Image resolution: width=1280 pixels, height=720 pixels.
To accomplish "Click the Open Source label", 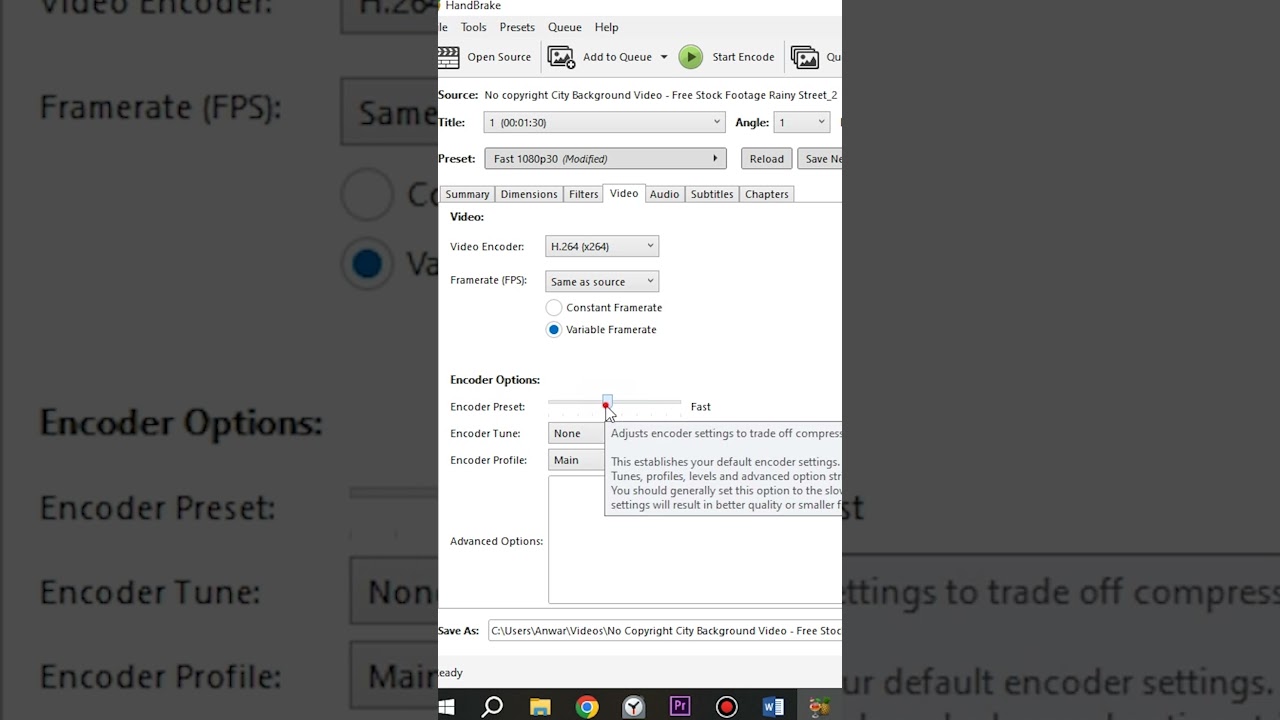I will (x=499, y=57).
